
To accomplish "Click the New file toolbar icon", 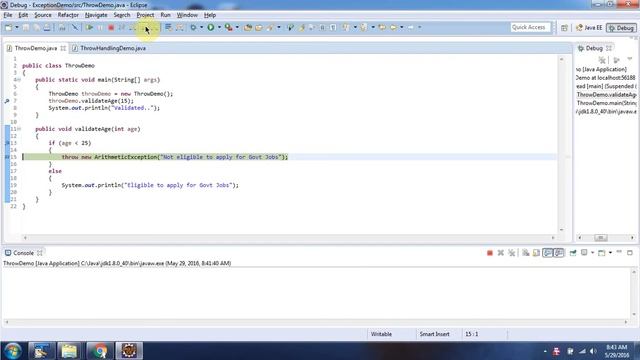I will pos(8,27).
